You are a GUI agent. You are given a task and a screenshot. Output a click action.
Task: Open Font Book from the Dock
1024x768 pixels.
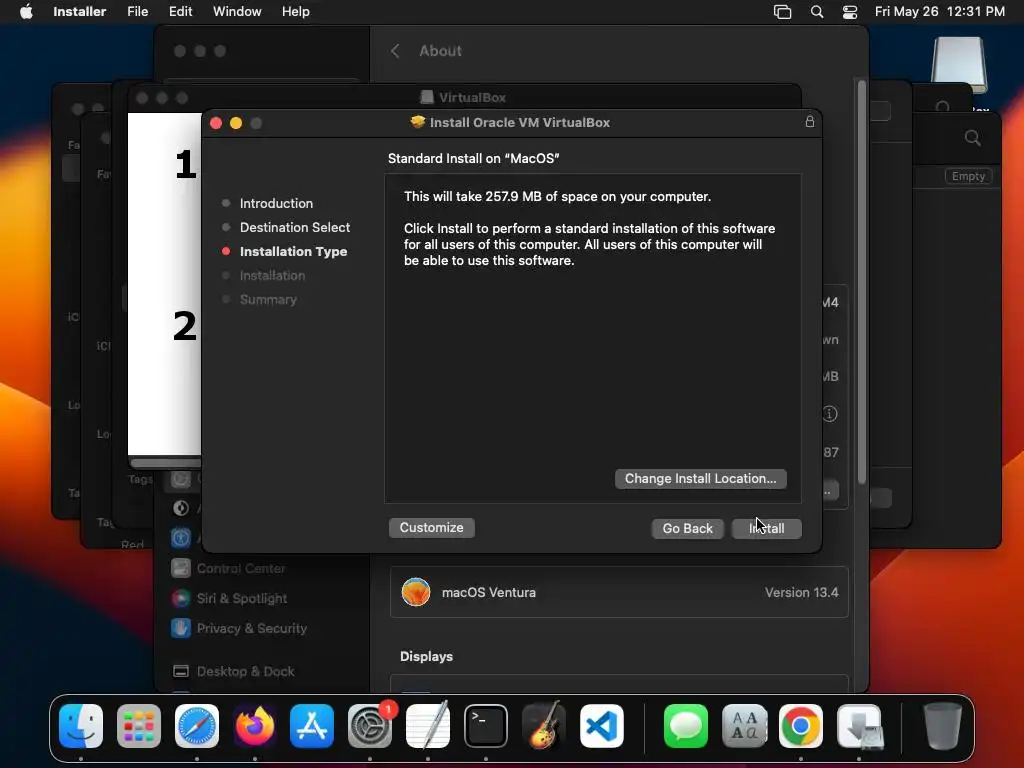[x=744, y=726]
